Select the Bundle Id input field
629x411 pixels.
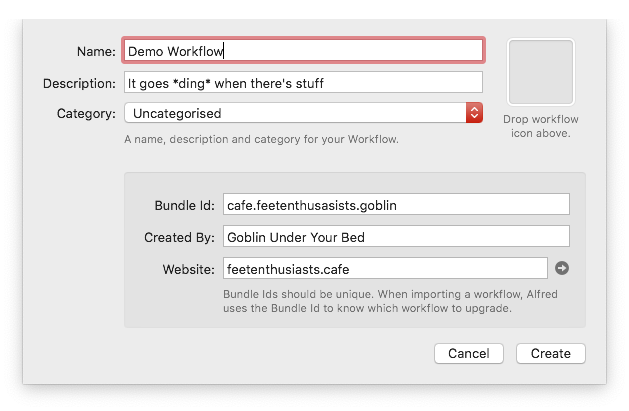pyautogui.click(x=396, y=204)
